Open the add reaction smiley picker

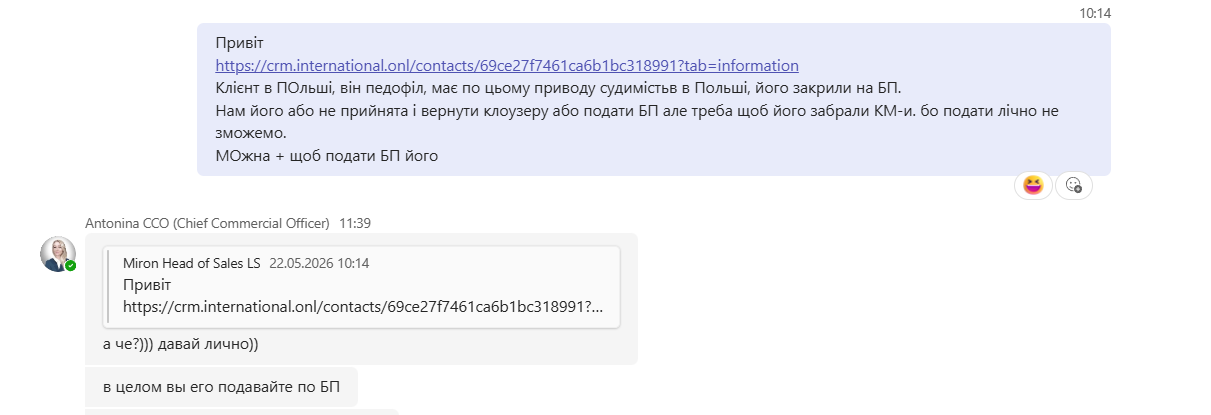1074,185
